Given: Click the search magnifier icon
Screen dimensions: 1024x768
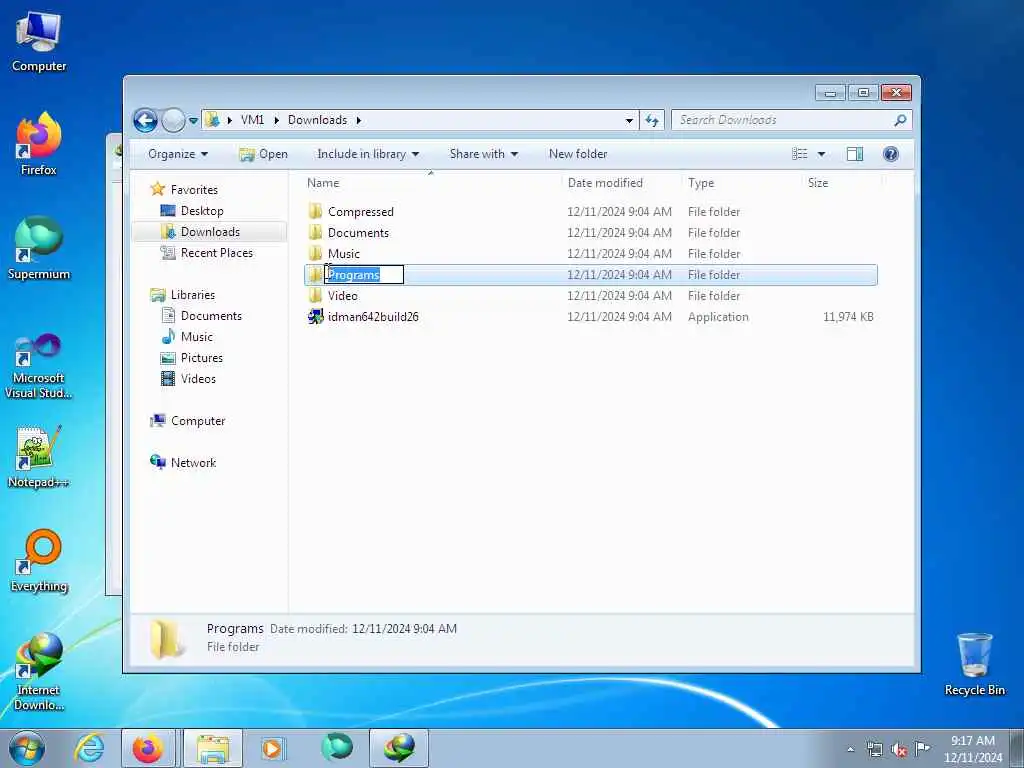Looking at the screenshot, I should tap(900, 120).
